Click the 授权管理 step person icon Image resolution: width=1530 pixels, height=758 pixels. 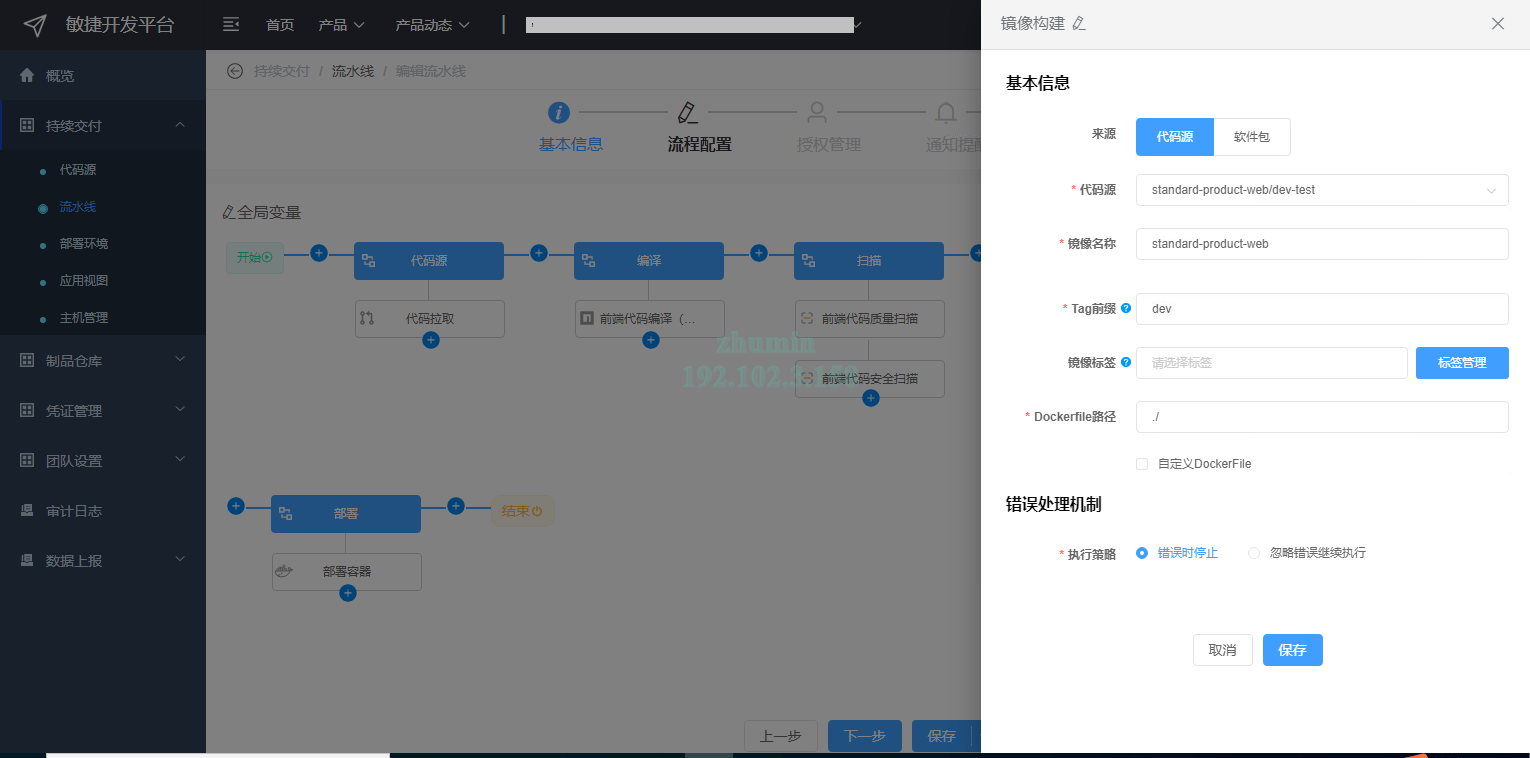817,112
